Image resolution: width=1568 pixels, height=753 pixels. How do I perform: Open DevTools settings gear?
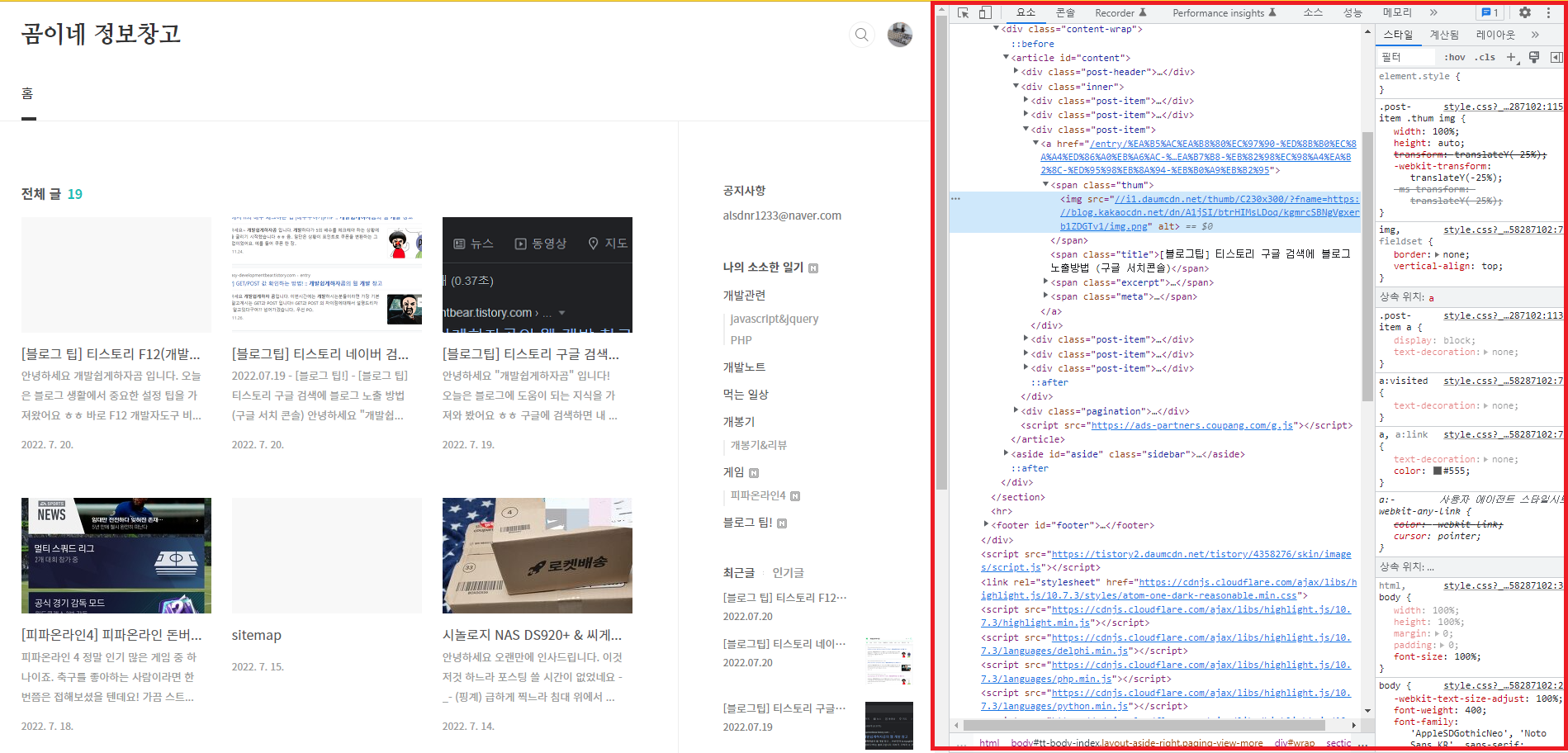pos(1525,12)
